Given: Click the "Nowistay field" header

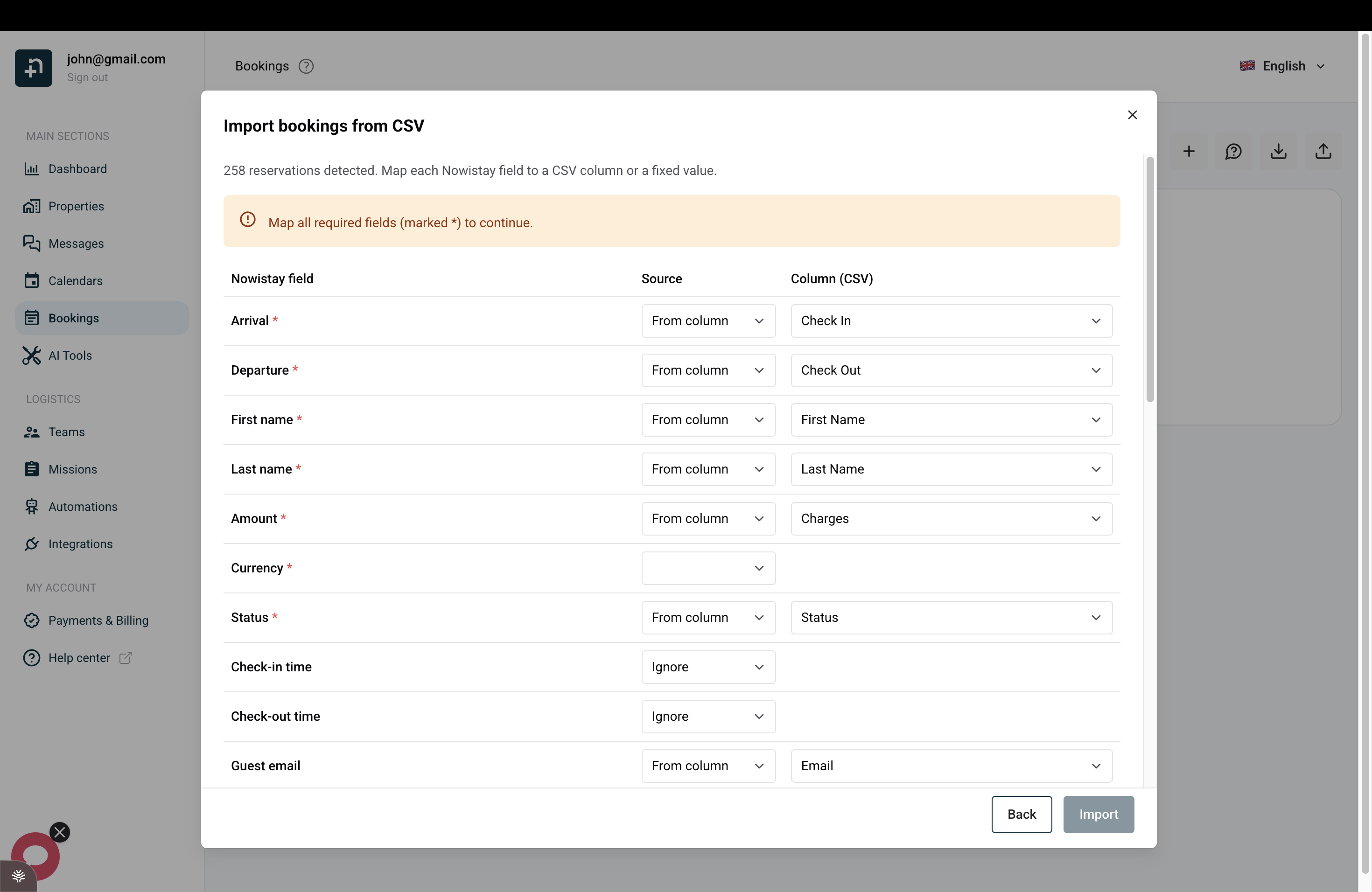Looking at the screenshot, I should 272,279.
